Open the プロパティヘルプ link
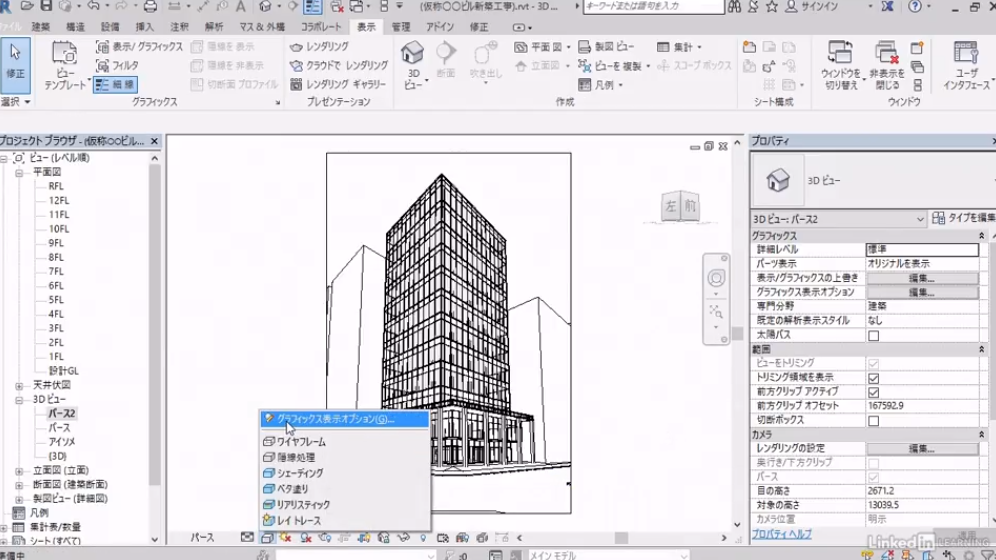Screen dimensions: 996x560 coord(782,535)
